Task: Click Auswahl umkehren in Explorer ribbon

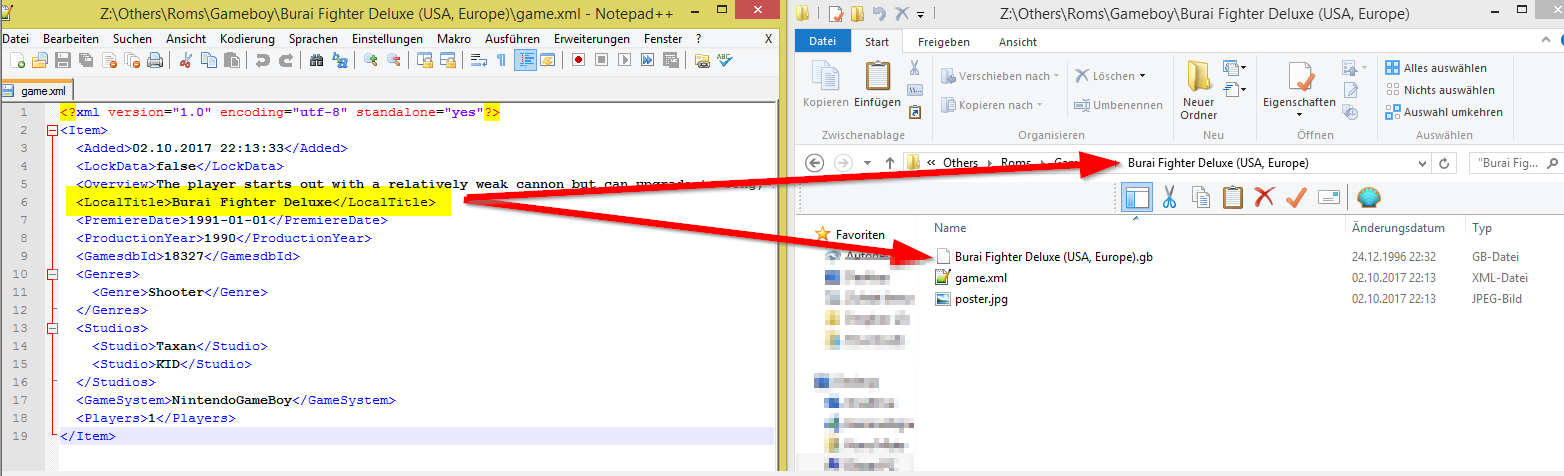Action: [x=1444, y=112]
